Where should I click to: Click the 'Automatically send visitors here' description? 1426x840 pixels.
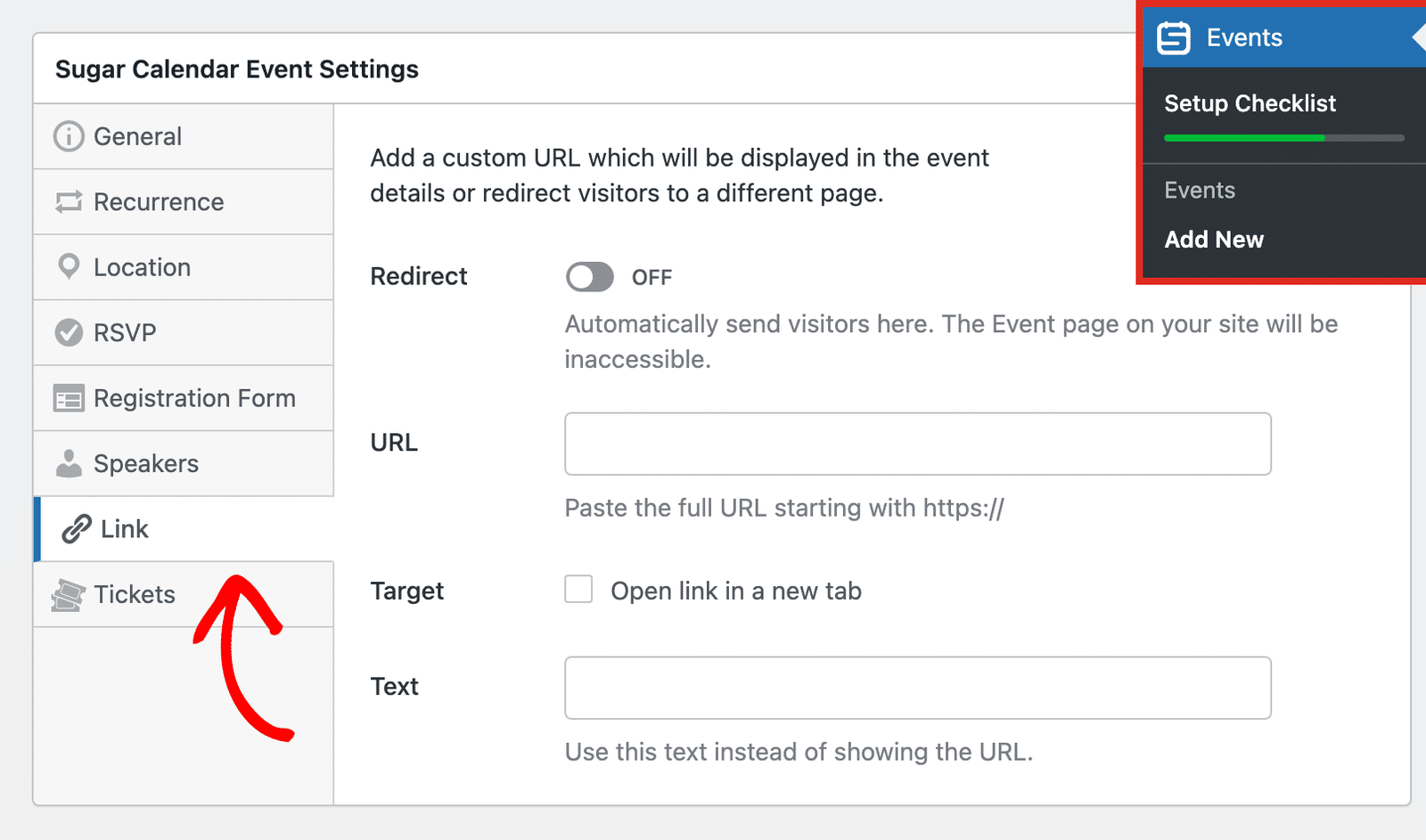pyautogui.click(x=952, y=342)
